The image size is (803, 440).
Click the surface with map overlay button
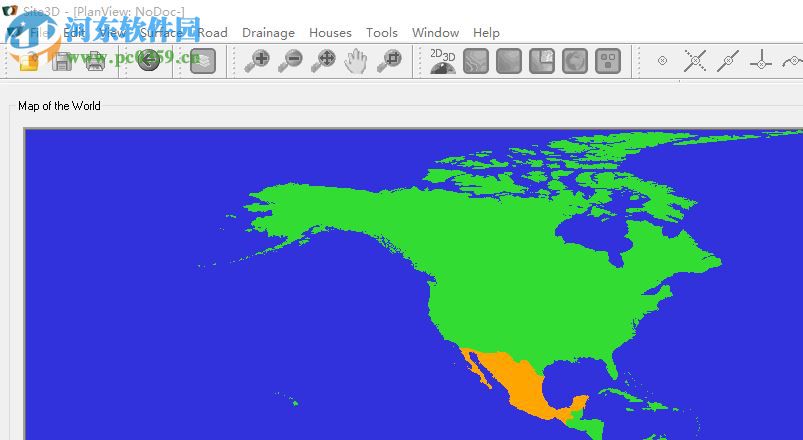click(542, 61)
